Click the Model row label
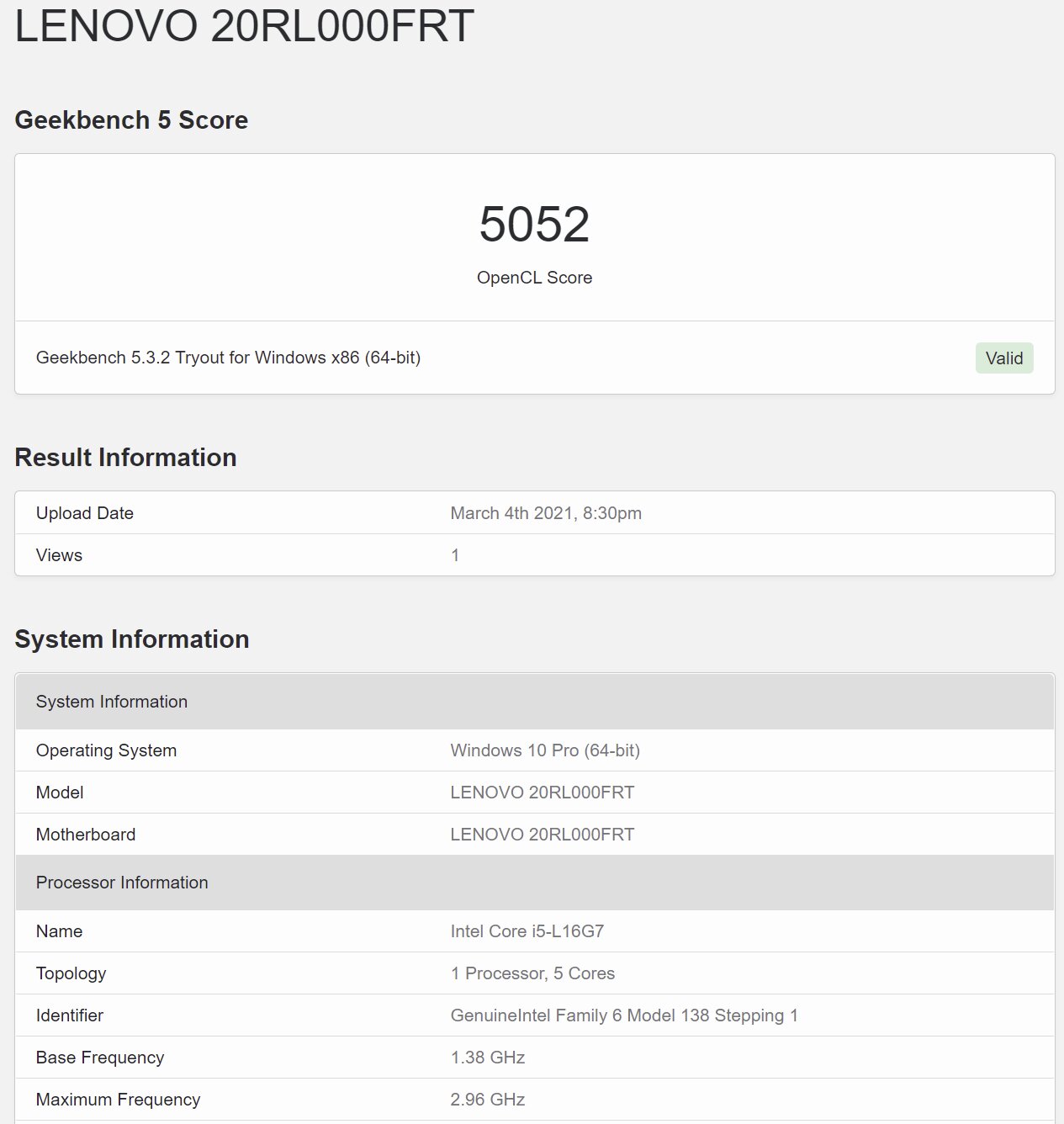Image resolution: width=1064 pixels, height=1124 pixels. [60, 793]
